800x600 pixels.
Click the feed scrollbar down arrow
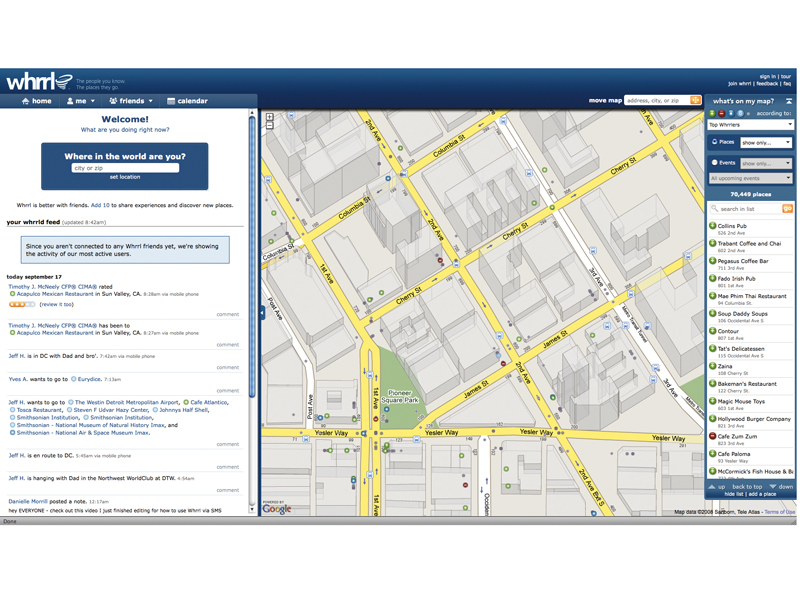[x=252, y=509]
